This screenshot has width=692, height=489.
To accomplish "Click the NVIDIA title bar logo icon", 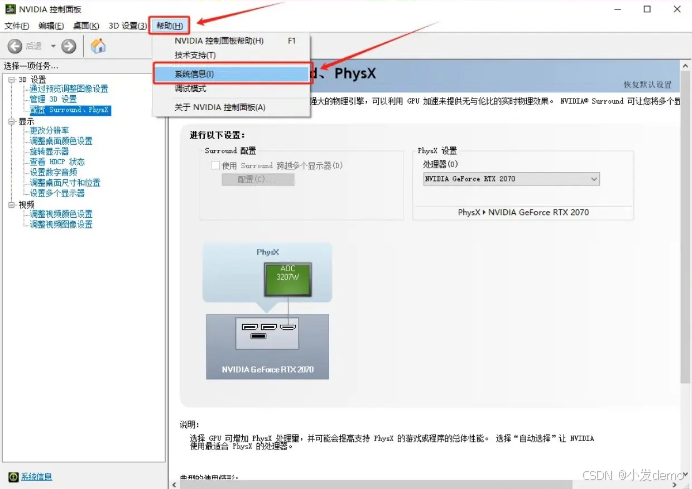I will tap(10, 9).
